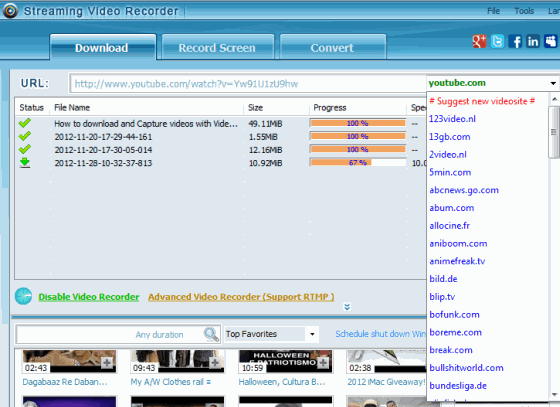Select 5min.com from site list

tap(450, 172)
